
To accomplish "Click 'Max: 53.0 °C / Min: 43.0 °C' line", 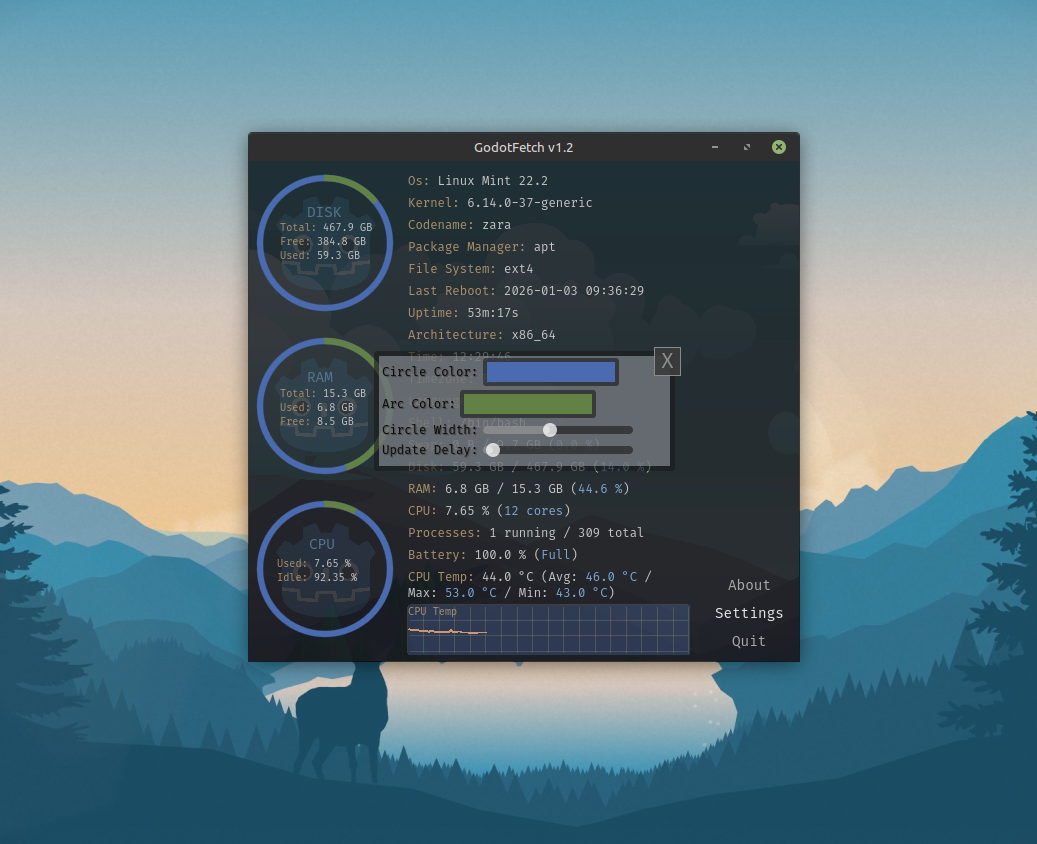I will 511,593.
